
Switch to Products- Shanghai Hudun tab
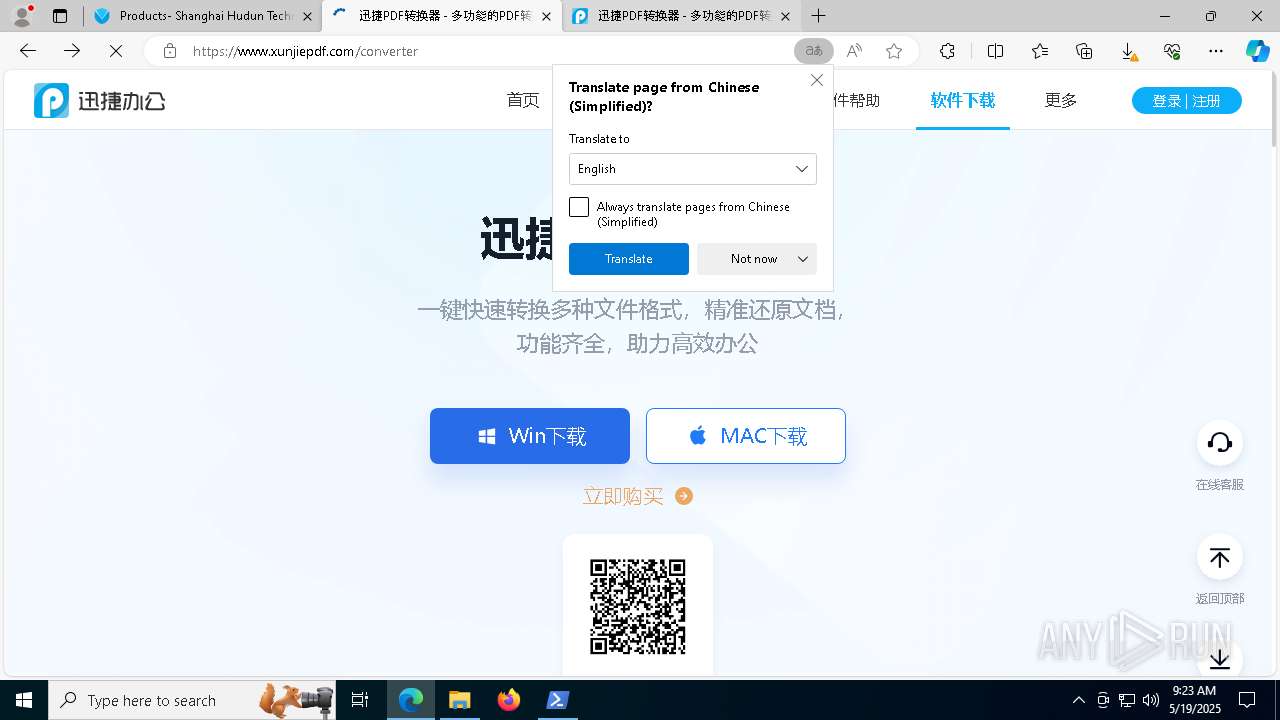(203, 16)
